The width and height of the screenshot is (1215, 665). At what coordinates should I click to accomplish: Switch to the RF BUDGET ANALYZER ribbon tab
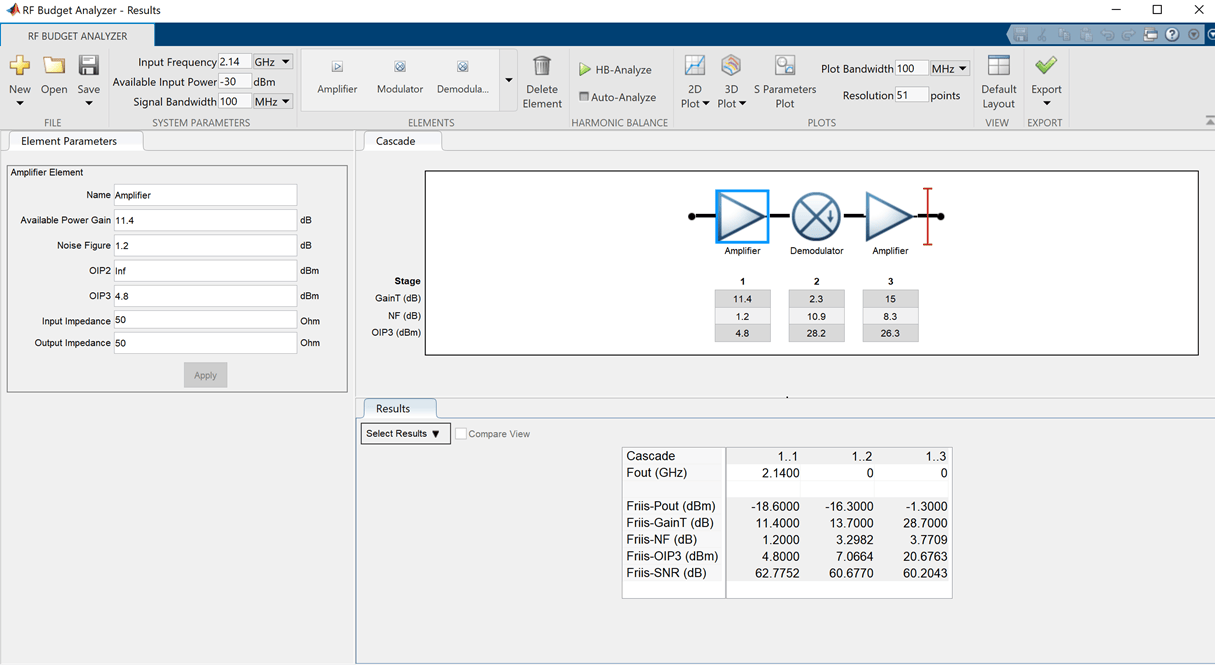tap(78, 36)
